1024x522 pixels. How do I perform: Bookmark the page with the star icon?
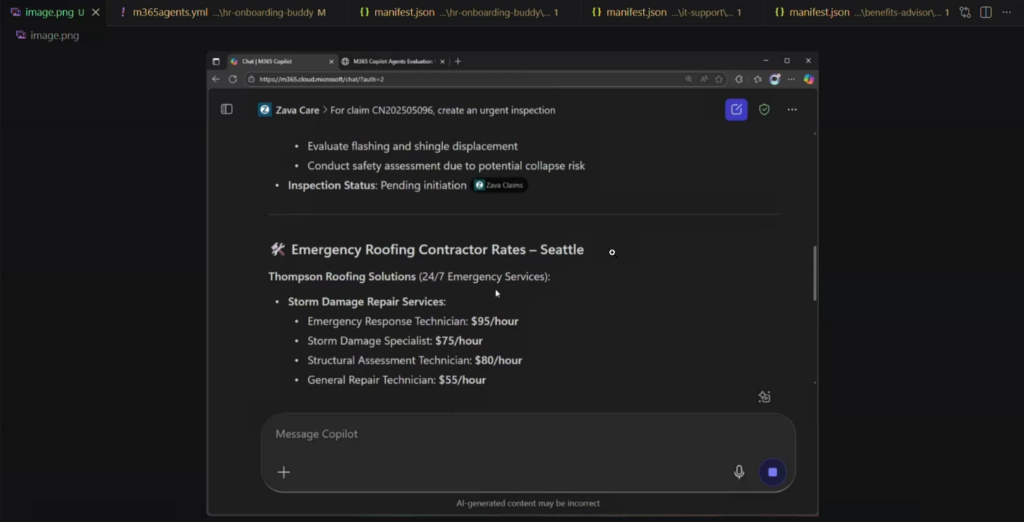(718, 79)
